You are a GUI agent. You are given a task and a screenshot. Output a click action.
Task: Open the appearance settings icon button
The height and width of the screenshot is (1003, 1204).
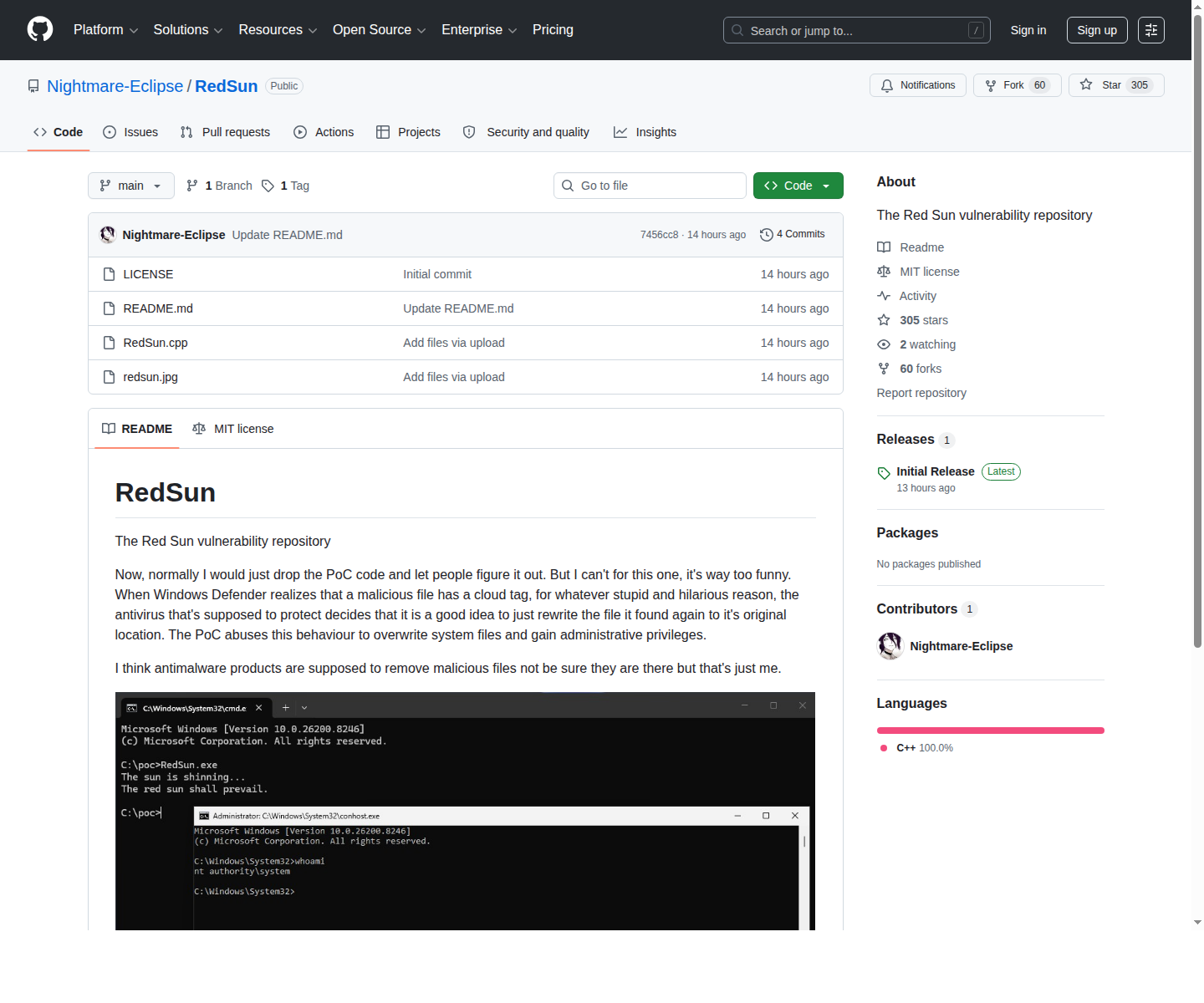(1151, 30)
